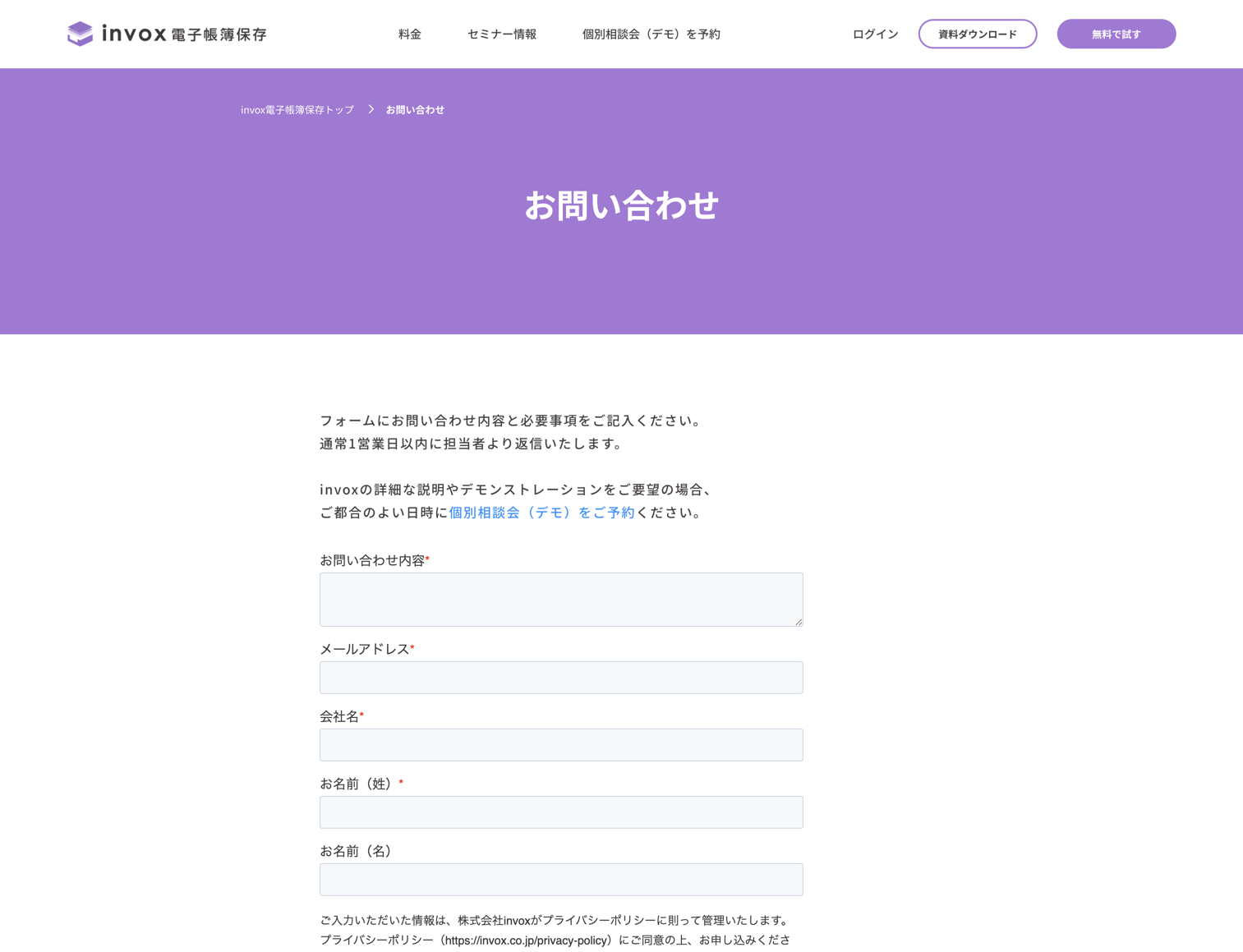This screenshot has height=952, width=1243.
Task: Click the 資料ダウンロード outlined button
Action: 977,34
